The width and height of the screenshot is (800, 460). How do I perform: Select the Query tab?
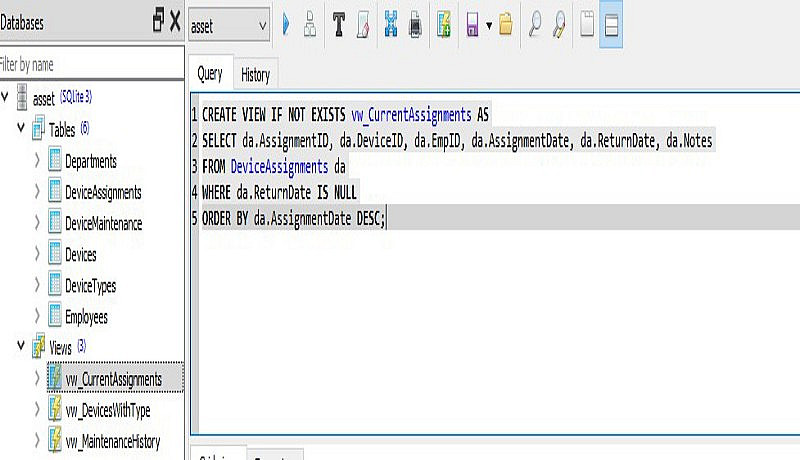tap(210, 74)
